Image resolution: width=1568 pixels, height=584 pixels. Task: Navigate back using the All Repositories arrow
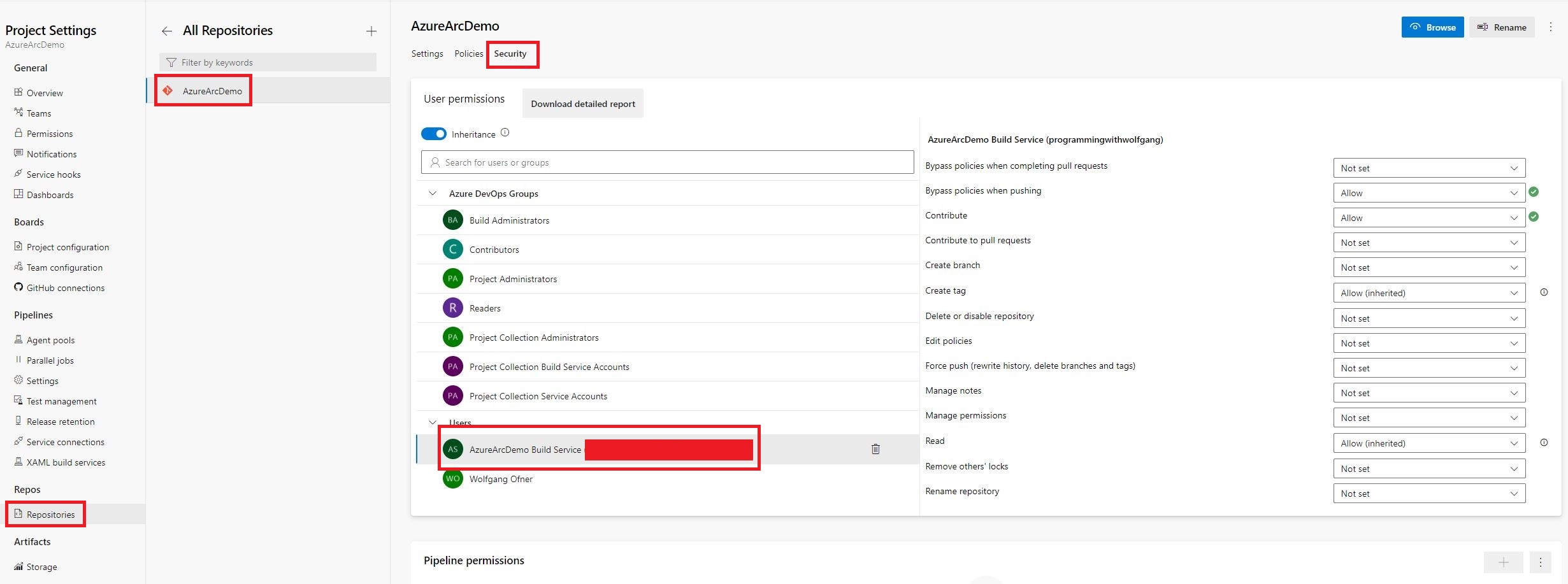click(x=166, y=30)
